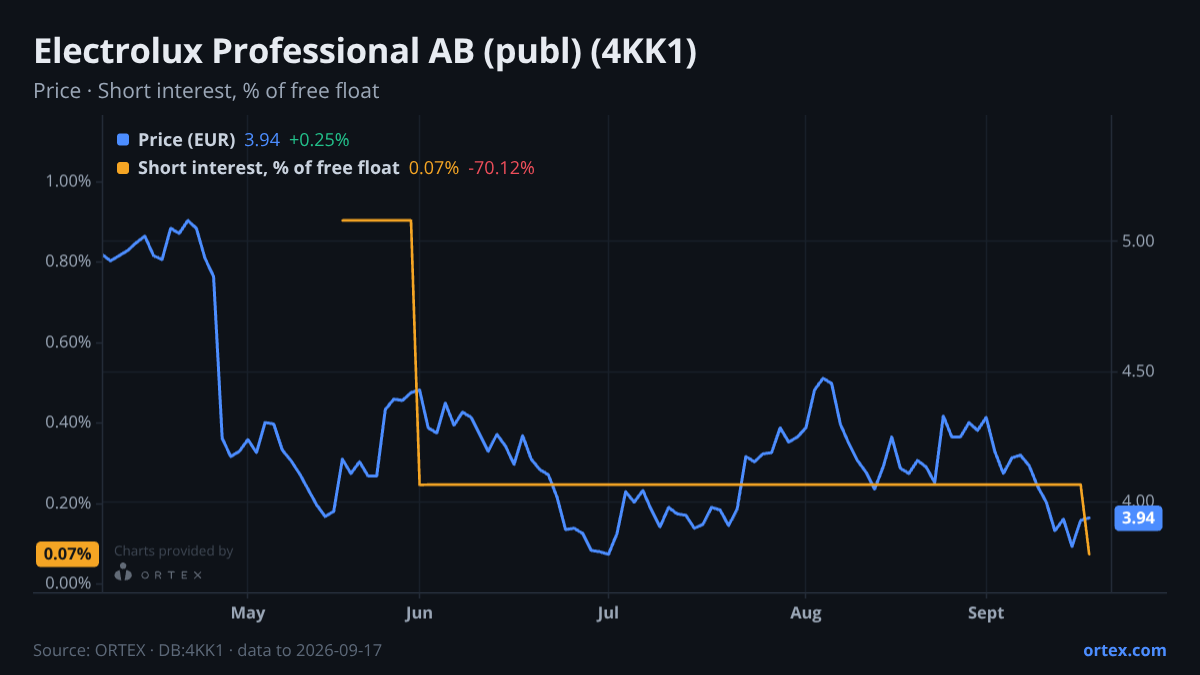Screen dimensions: 1200x675
Task: Click the 4.50 right axis label
Action: [x=1138, y=371]
